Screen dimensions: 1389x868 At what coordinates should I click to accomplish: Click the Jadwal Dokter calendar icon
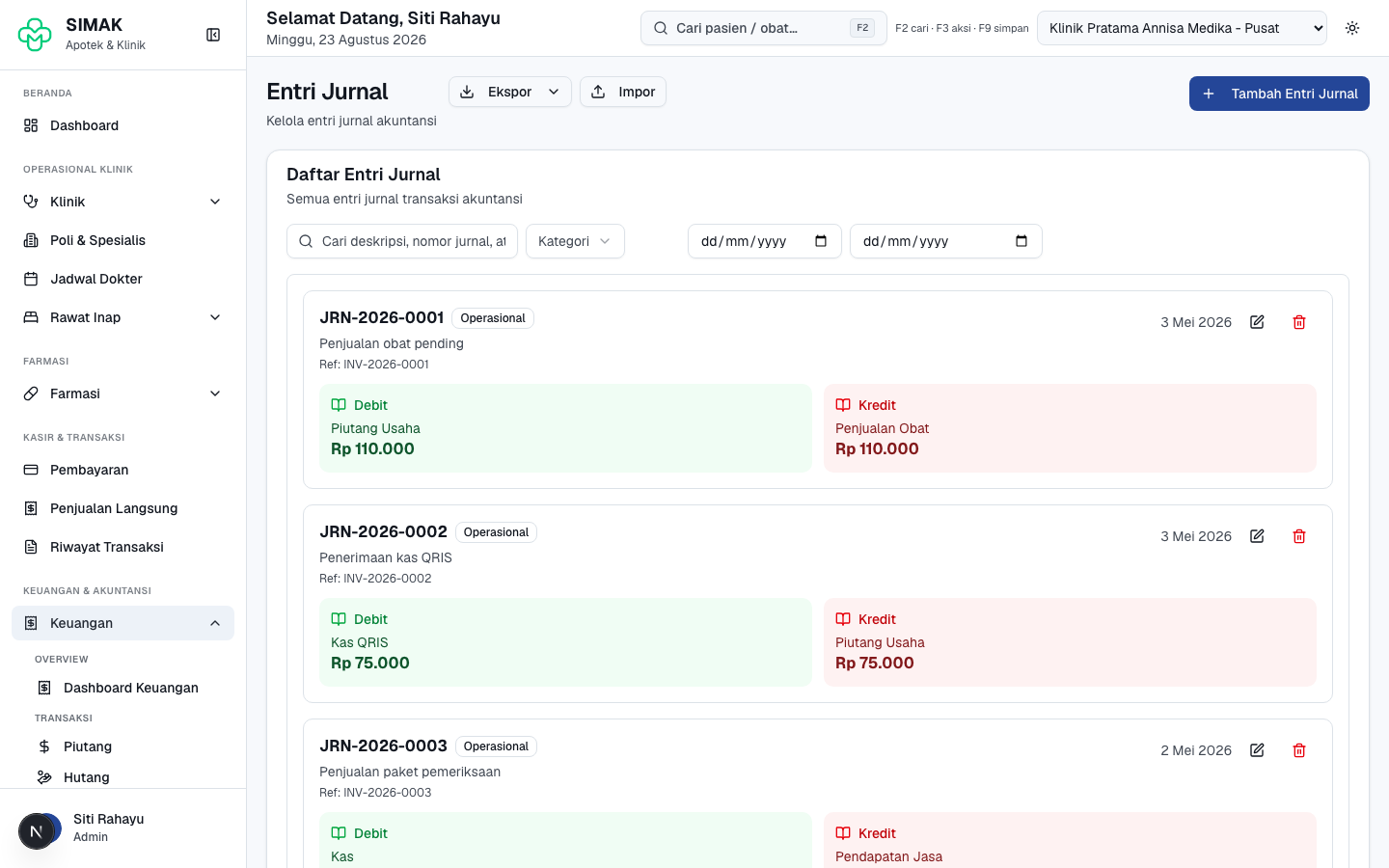click(x=31, y=279)
